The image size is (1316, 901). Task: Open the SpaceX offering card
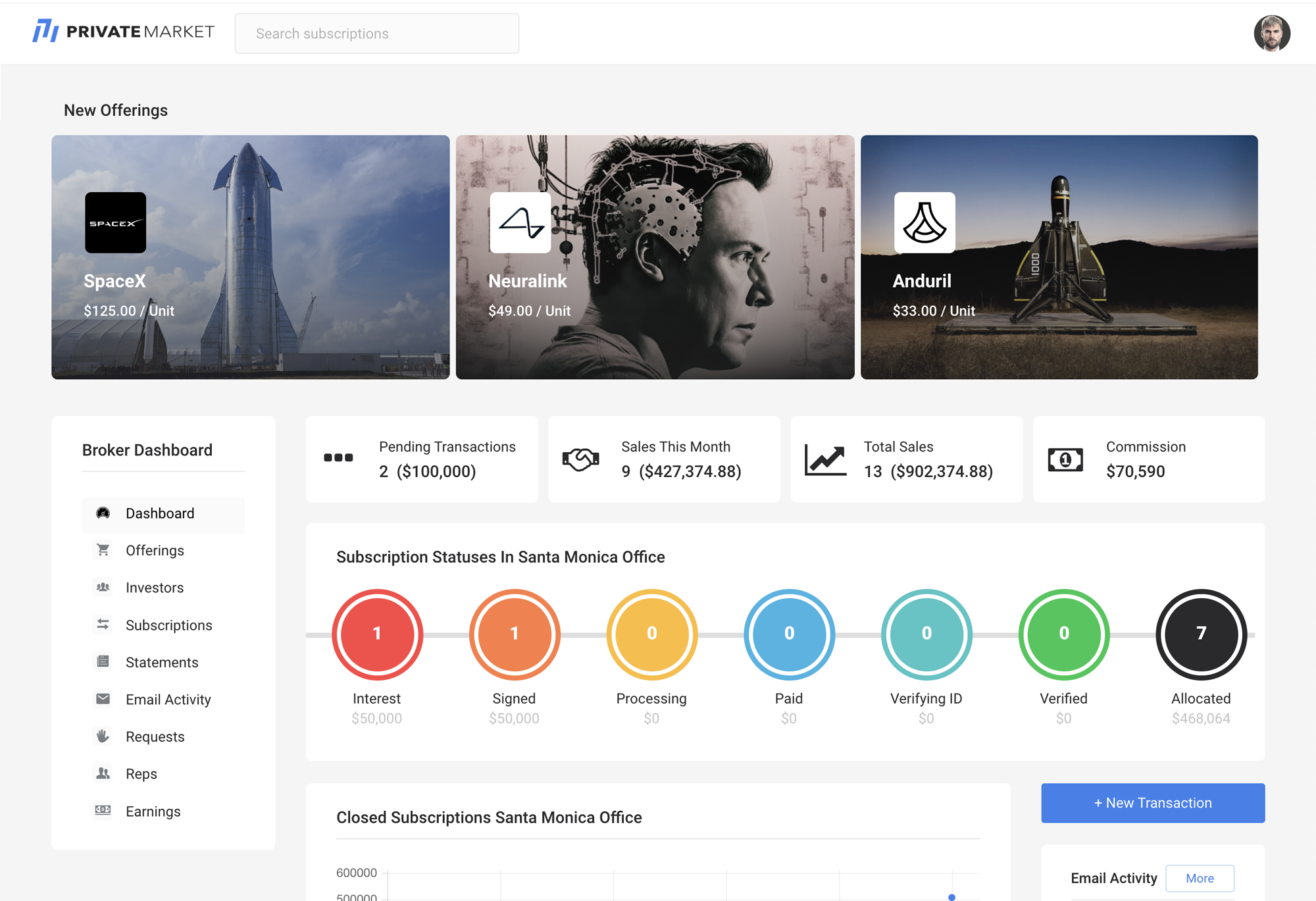tap(250, 257)
